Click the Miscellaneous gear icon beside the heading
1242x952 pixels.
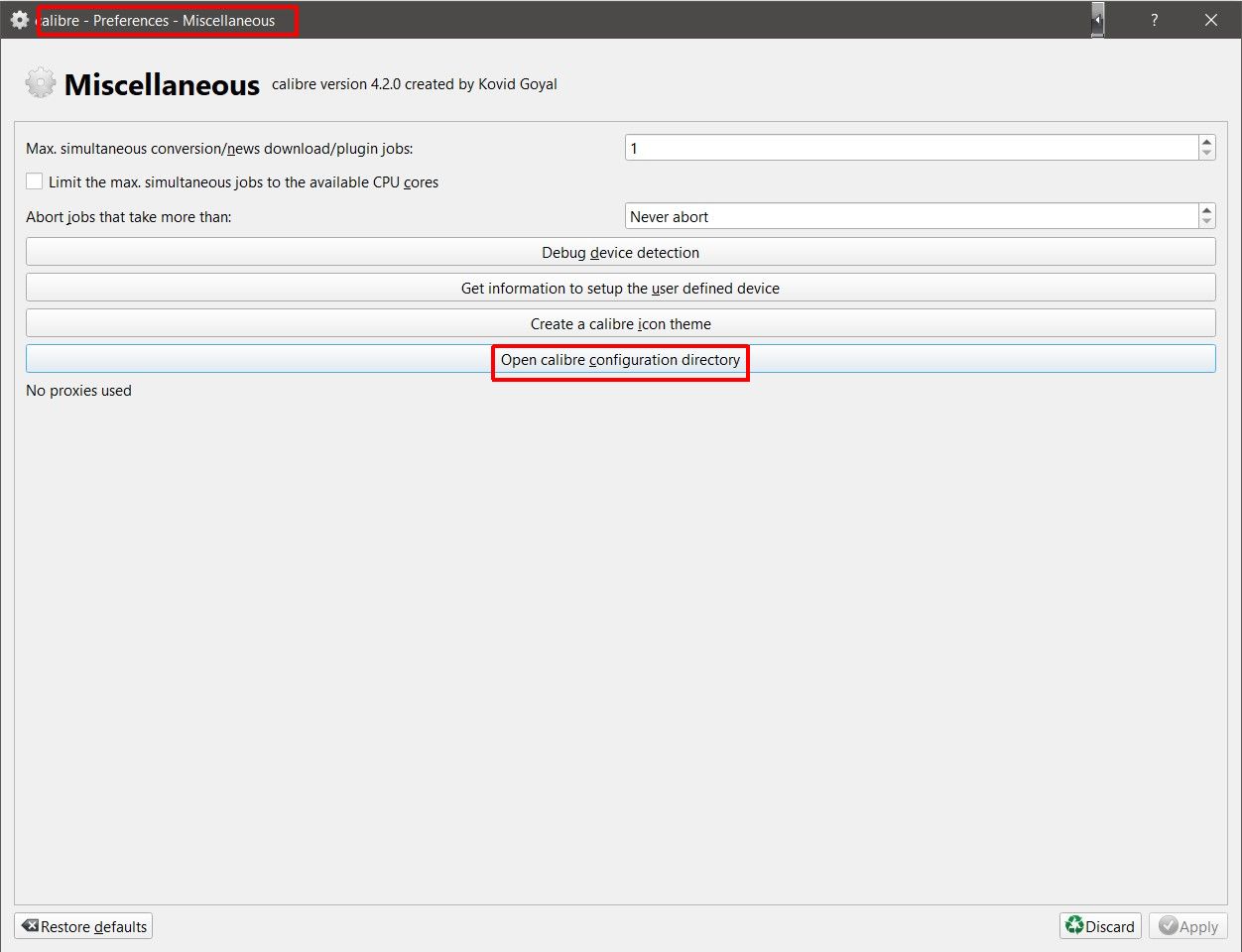[x=40, y=83]
